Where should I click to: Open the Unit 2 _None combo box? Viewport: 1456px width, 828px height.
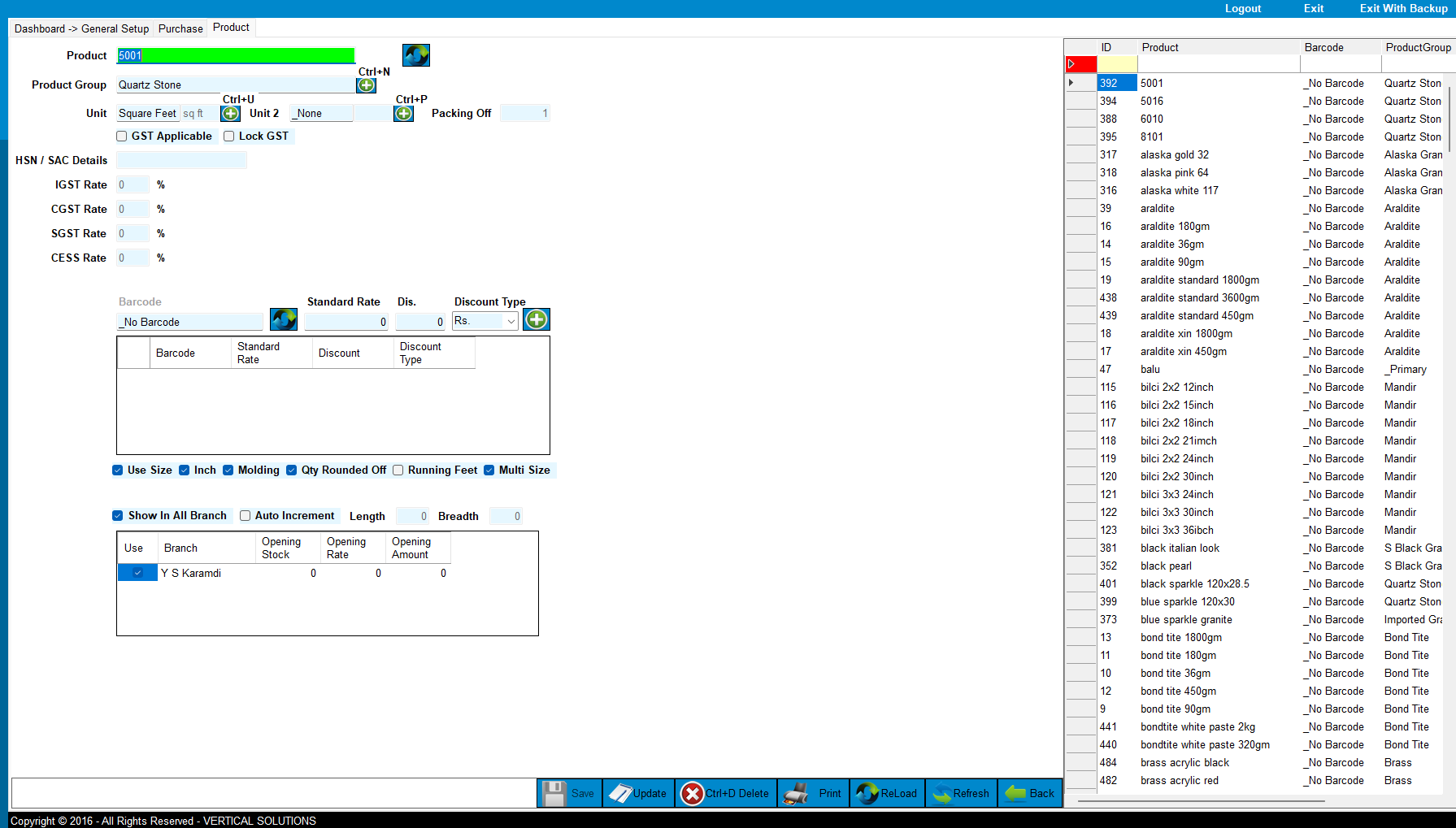tap(322, 114)
